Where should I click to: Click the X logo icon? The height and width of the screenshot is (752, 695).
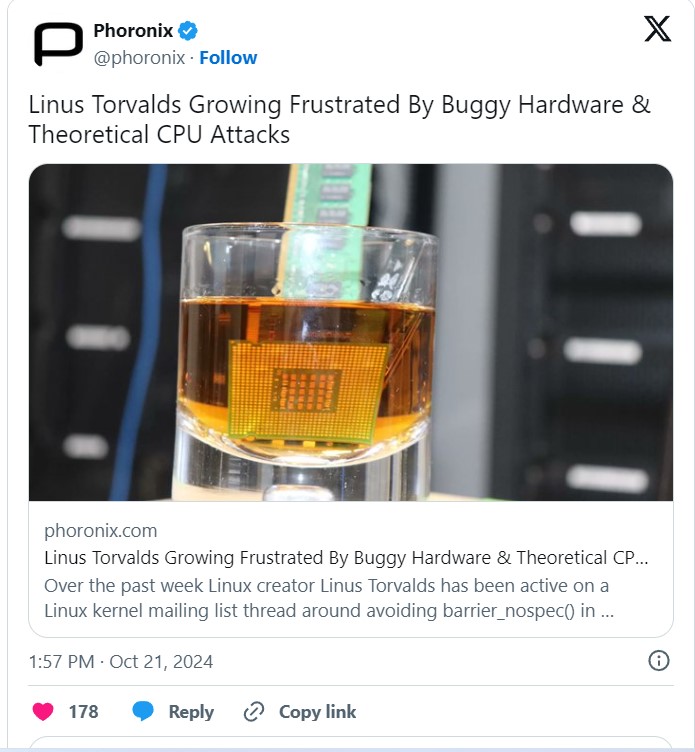click(657, 29)
